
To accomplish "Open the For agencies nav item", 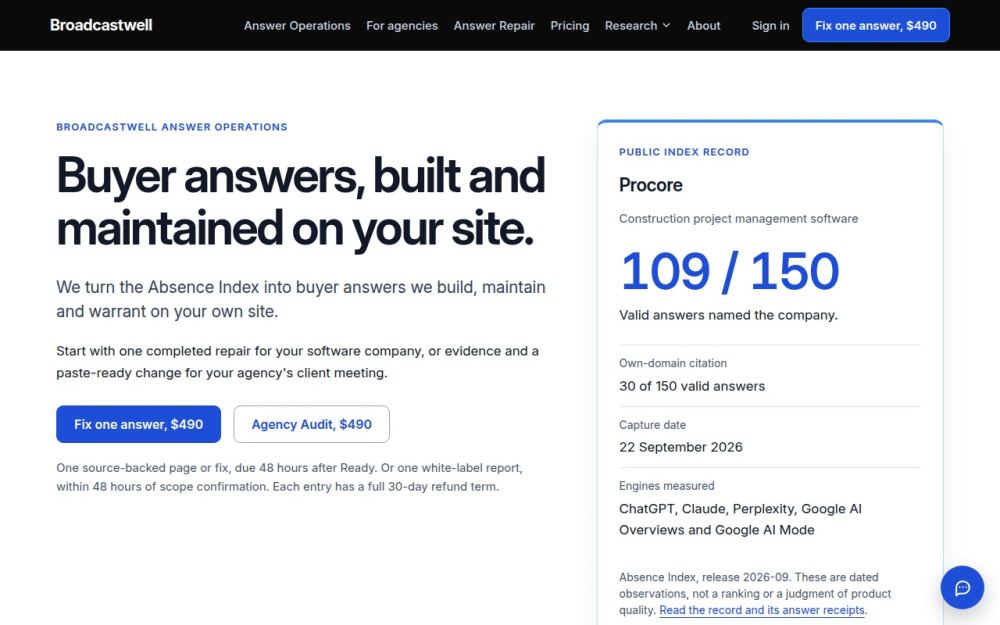I will (402, 26).
